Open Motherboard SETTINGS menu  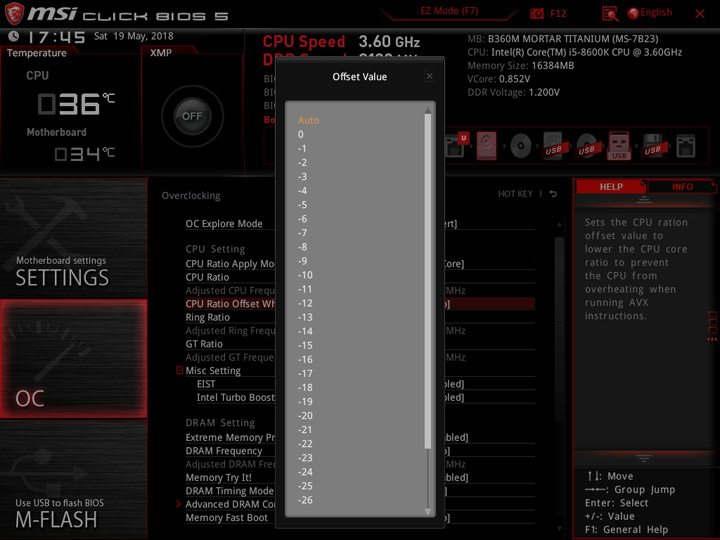(73, 238)
